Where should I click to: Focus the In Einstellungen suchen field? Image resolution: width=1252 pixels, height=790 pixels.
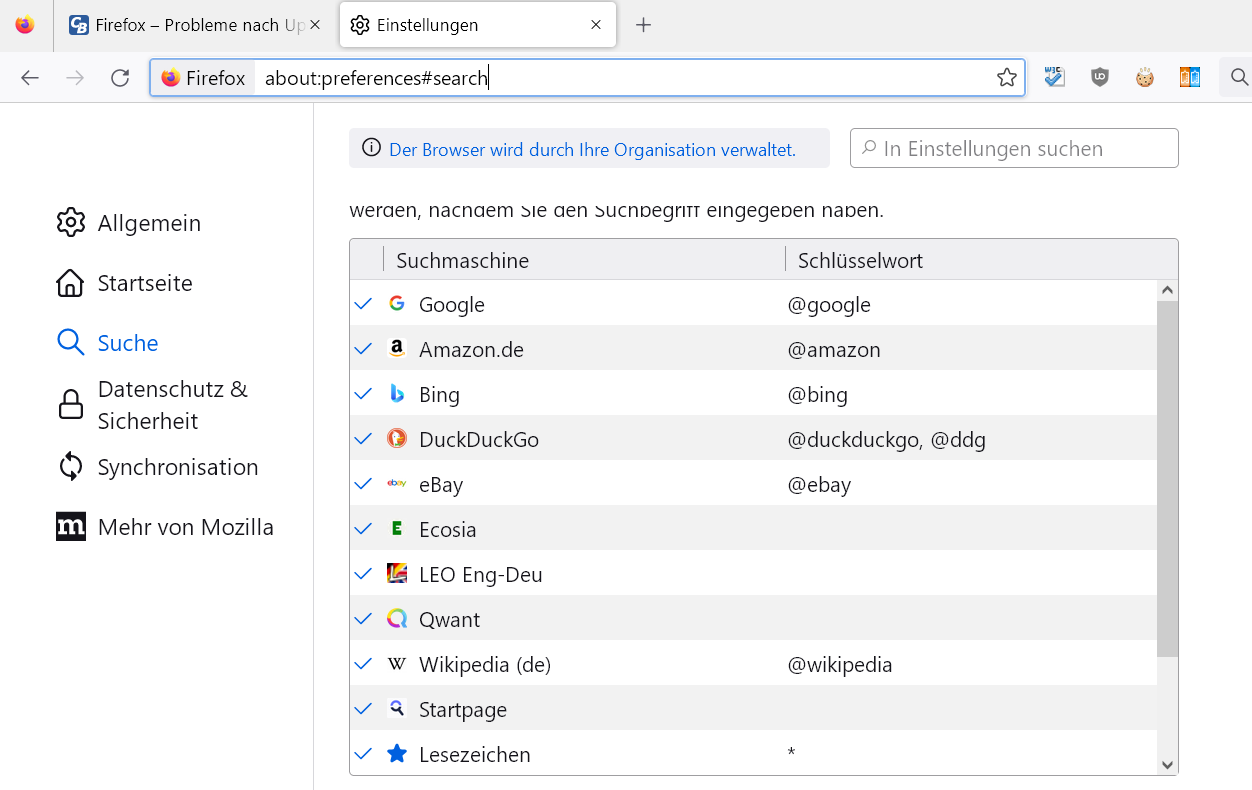[1020, 149]
